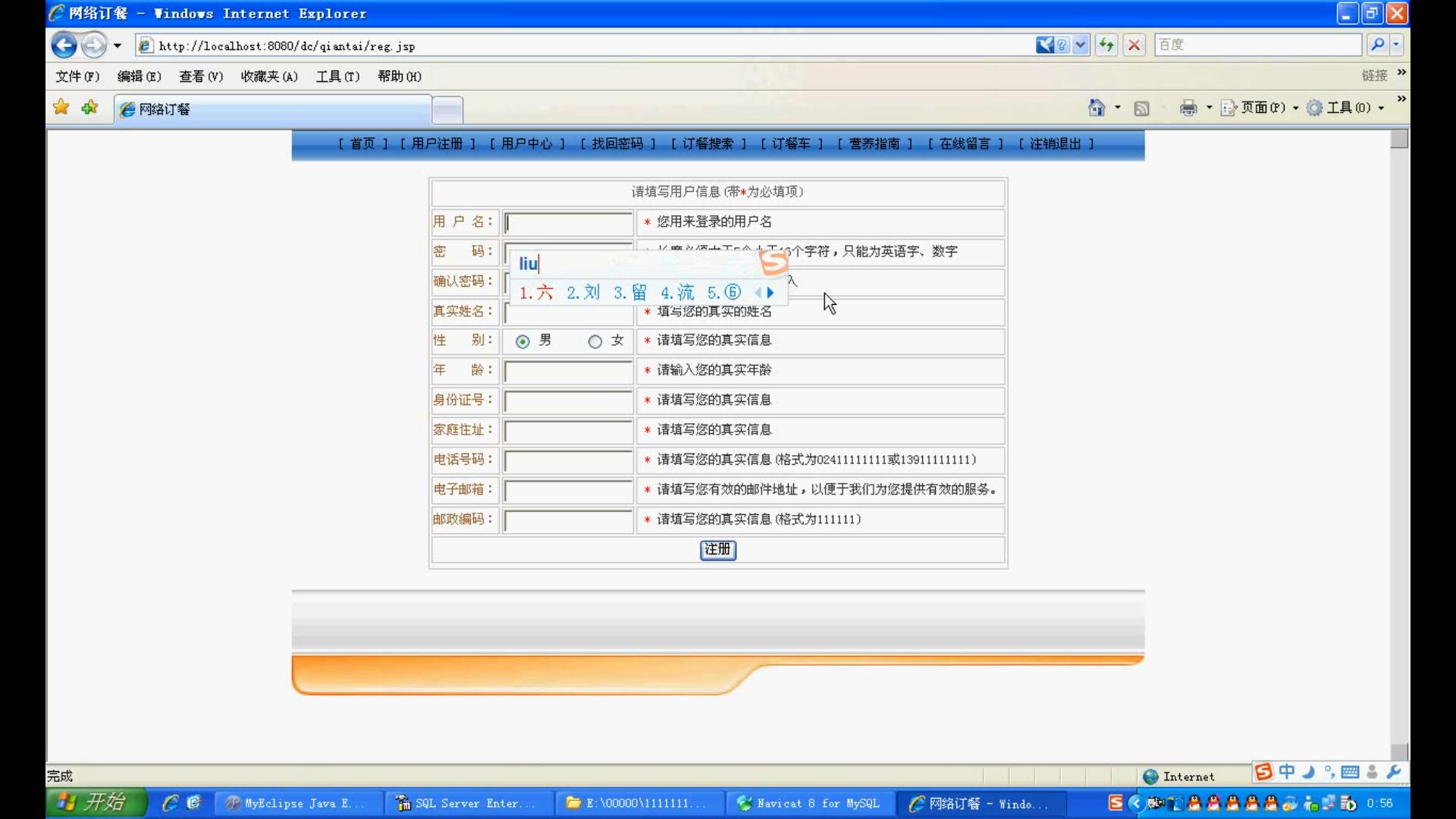Click the refresh icon next to address bar
This screenshot has width=1456, height=819.
[1106, 45]
